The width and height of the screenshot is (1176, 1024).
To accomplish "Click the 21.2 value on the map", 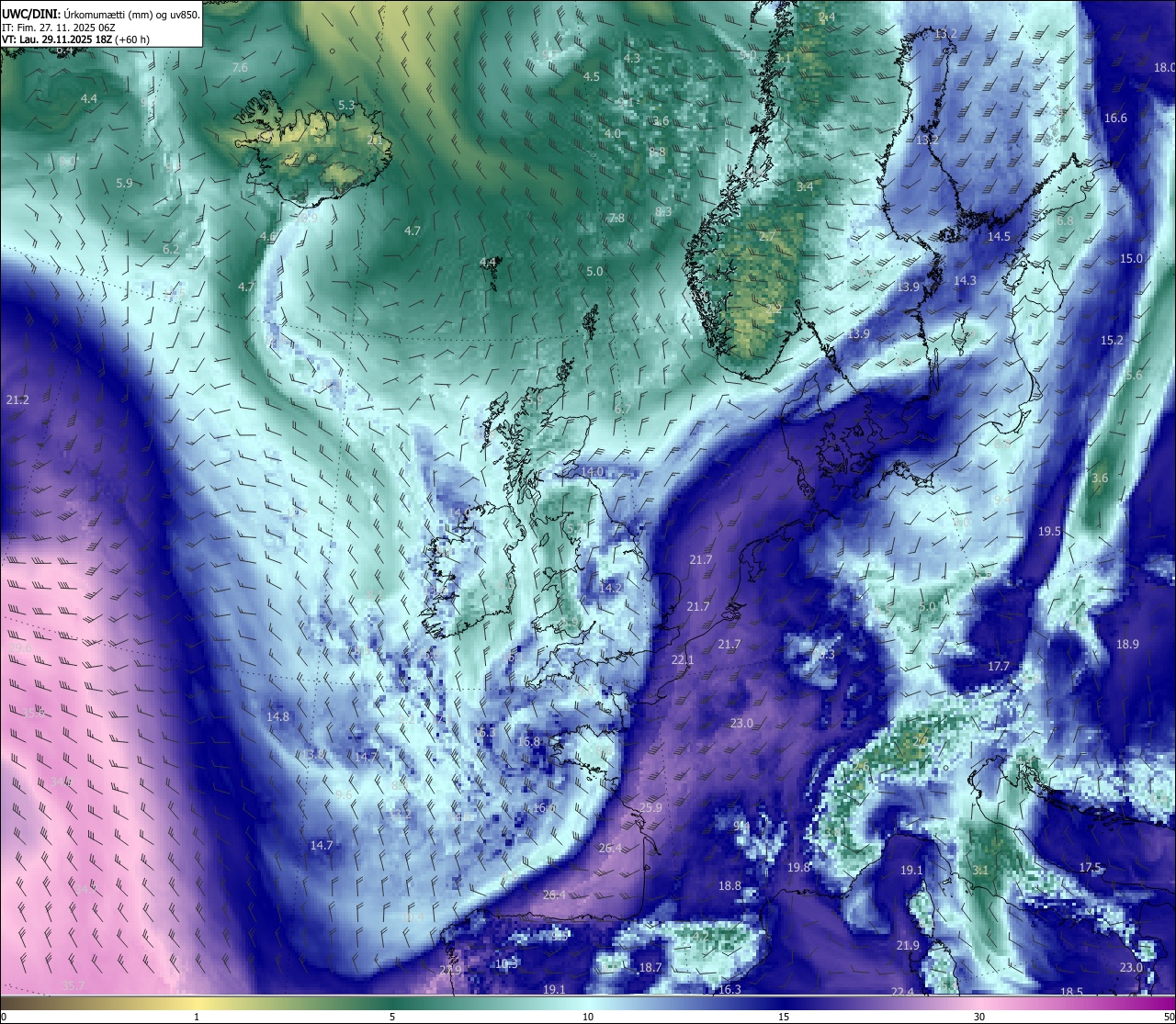I will [17, 399].
